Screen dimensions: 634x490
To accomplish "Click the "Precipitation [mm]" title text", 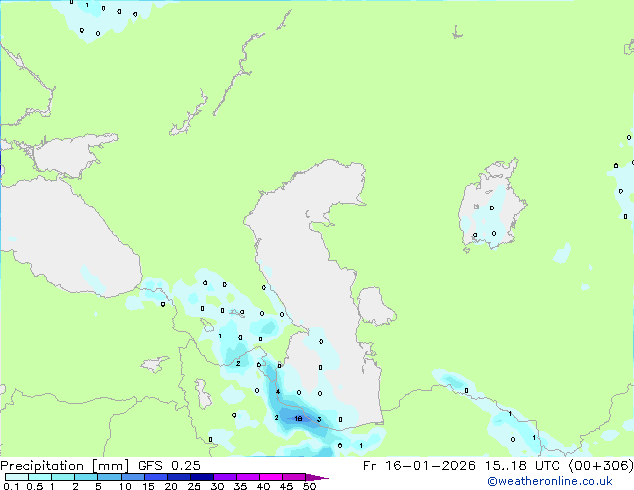I will tap(65, 466).
